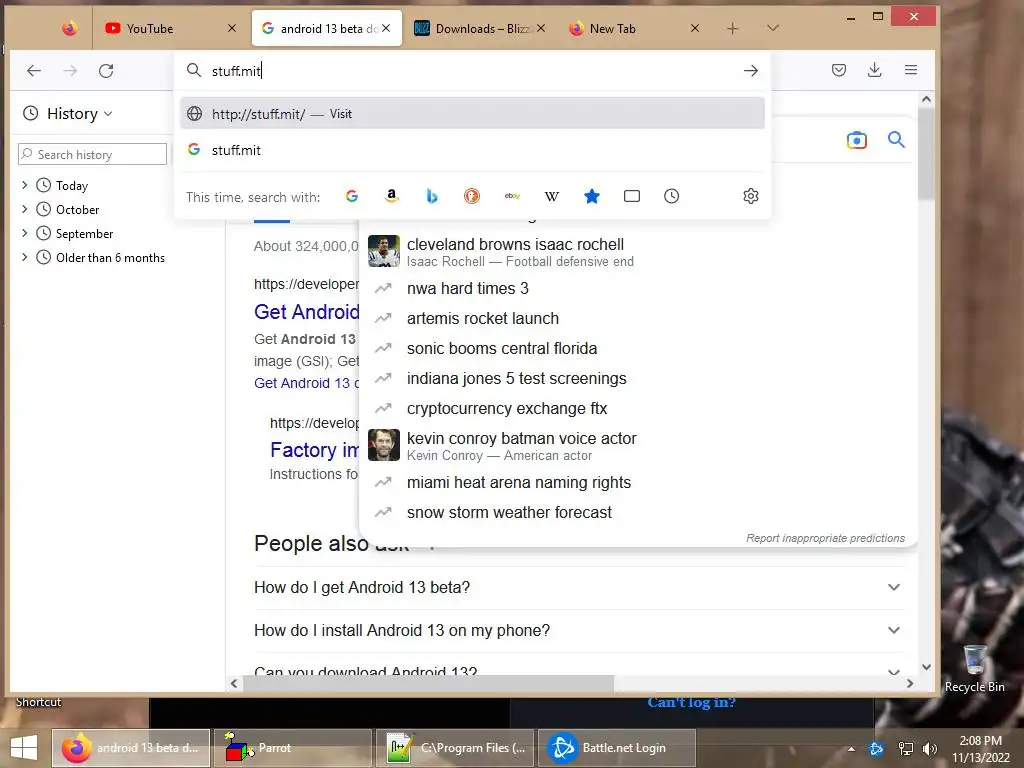Viewport: 1024px width, 768px height.
Task: Open C:\Program Files taskbar button
Action: 455,748
